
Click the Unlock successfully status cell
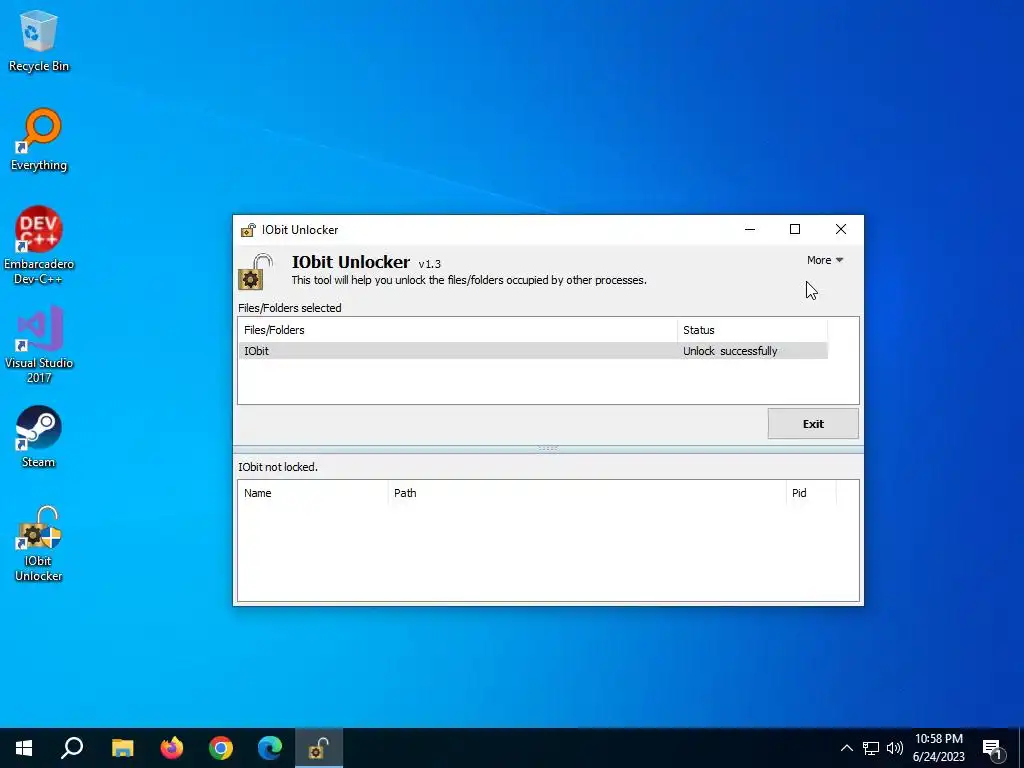(730, 351)
